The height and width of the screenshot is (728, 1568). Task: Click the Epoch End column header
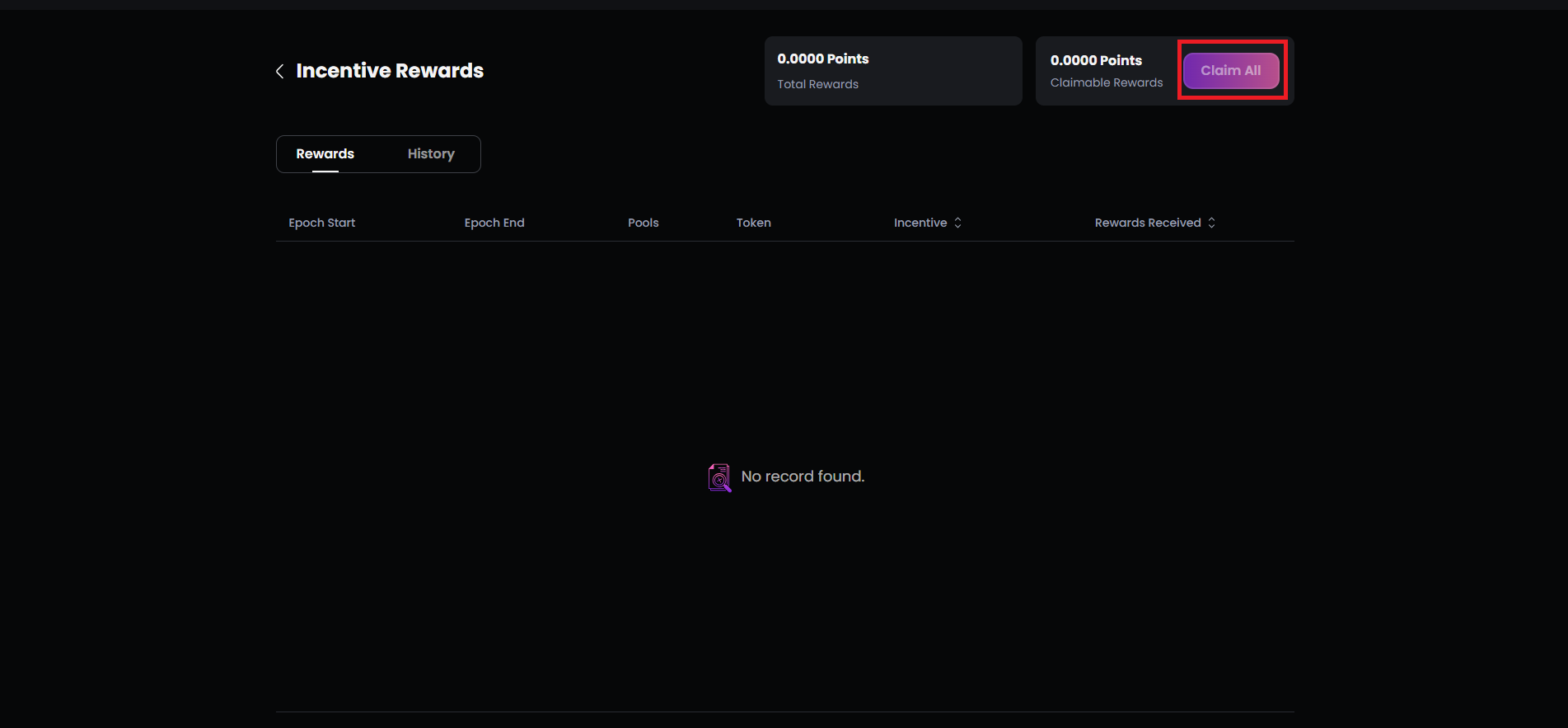pos(494,223)
